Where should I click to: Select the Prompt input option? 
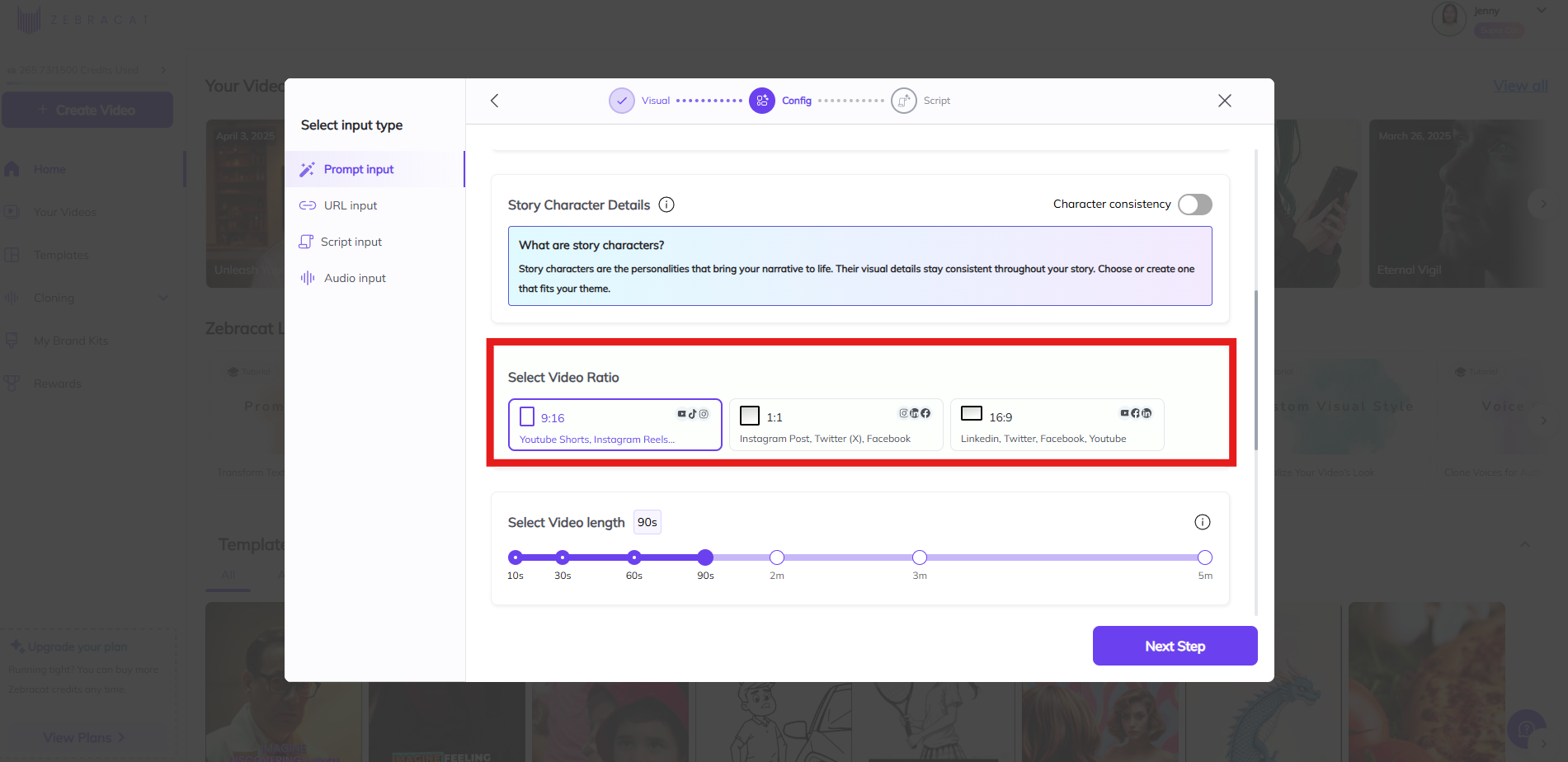pyautogui.click(x=374, y=169)
